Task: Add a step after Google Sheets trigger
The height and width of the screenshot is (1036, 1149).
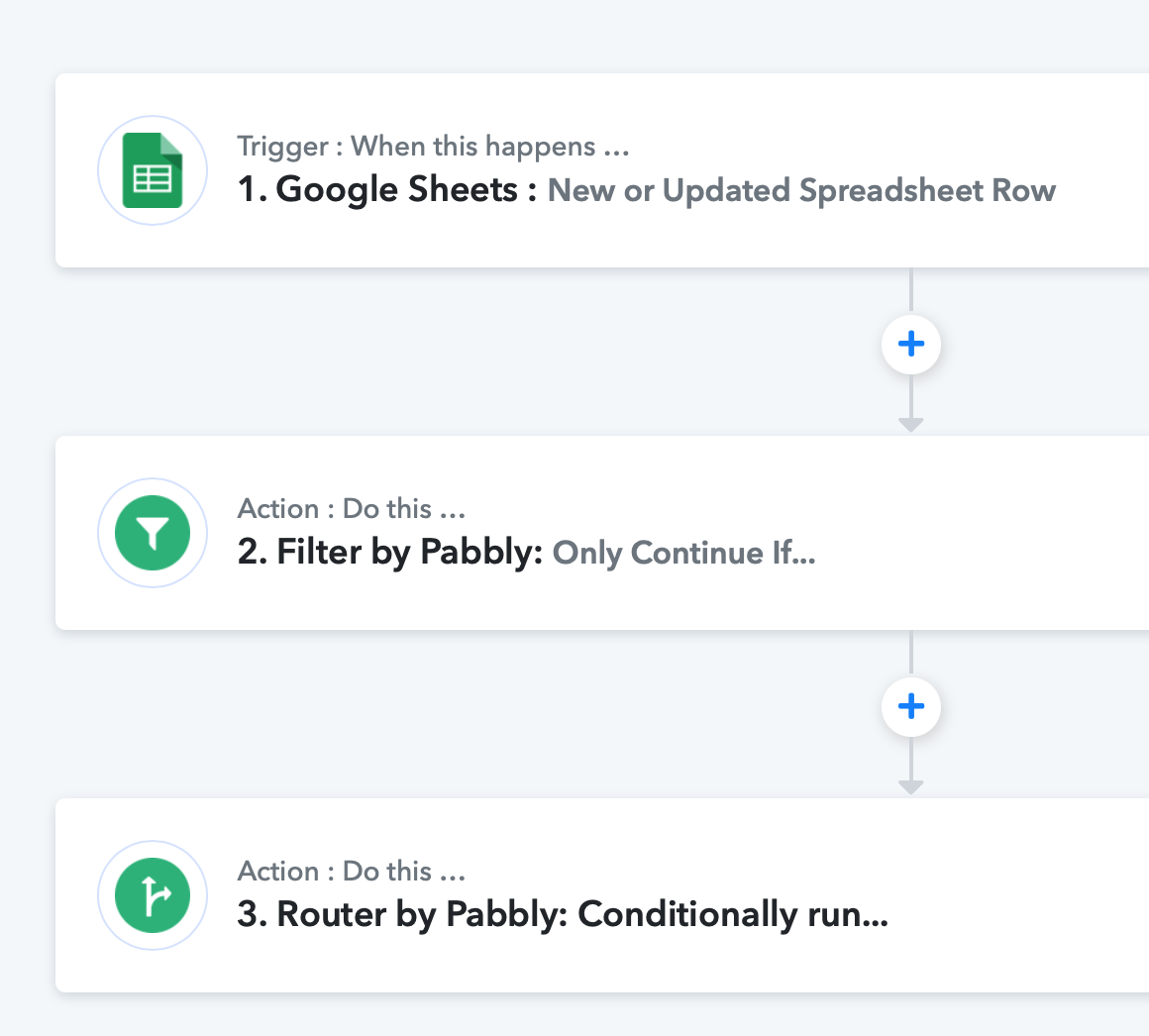Action: (911, 345)
